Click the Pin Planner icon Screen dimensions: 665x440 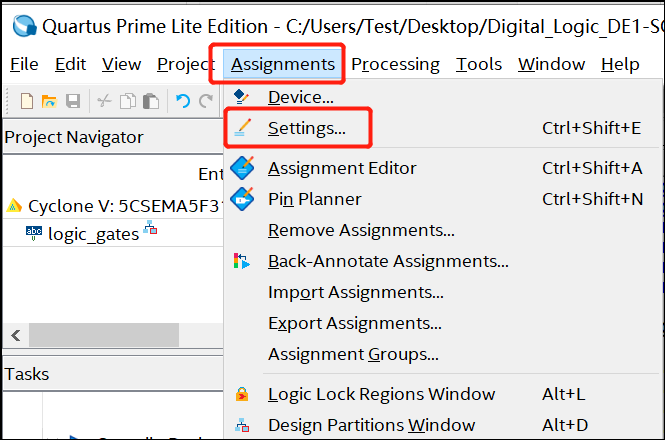[x=242, y=199]
